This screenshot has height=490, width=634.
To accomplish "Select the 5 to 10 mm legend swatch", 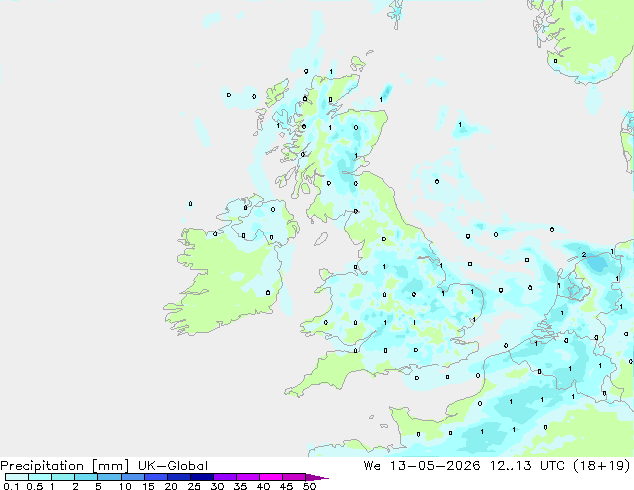I will [109, 477].
